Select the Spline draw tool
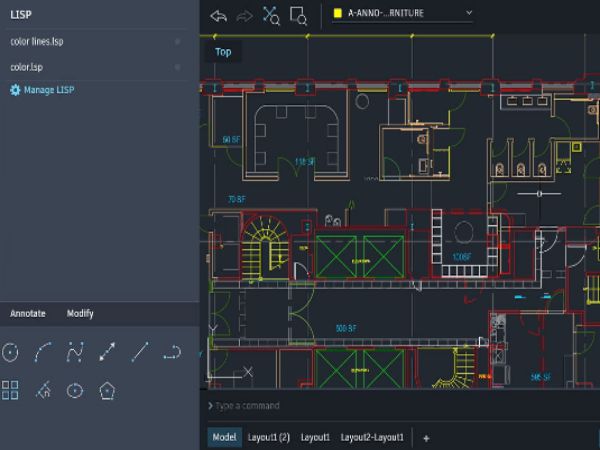600x450 pixels. click(75, 352)
